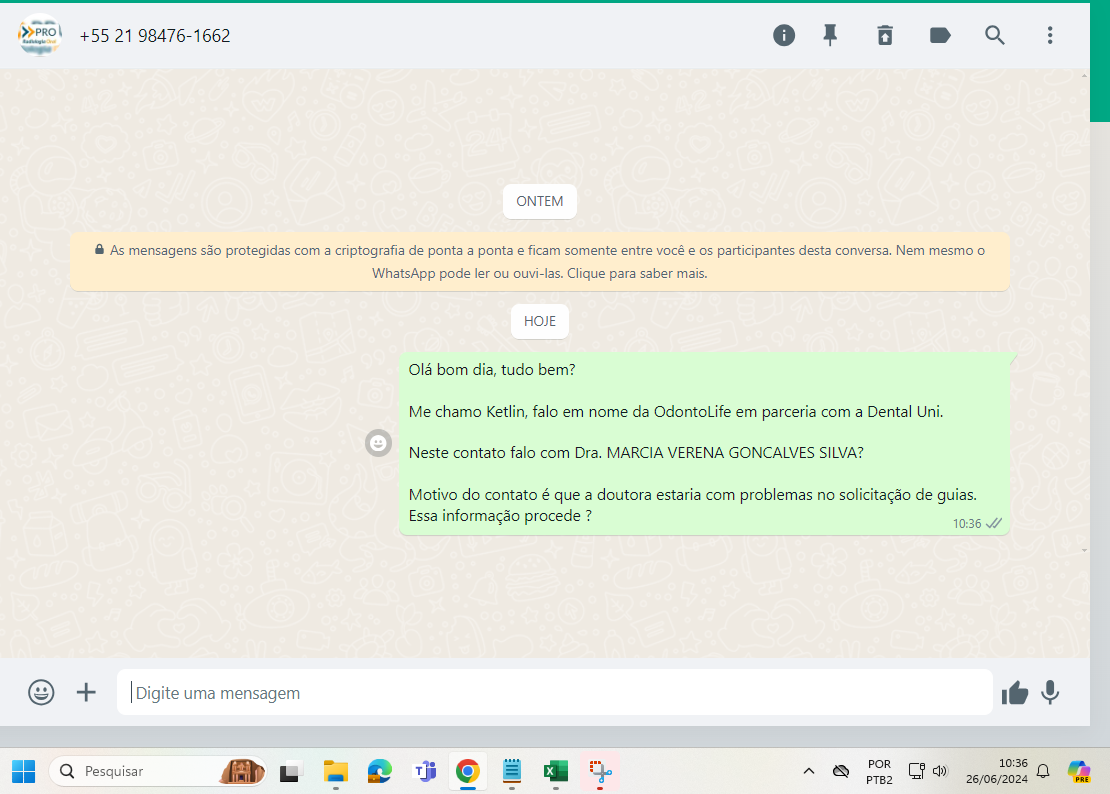Viewport: 1110px width, 794px height.
Task: Click the delete chat trash icon
Action: point(885,36)
